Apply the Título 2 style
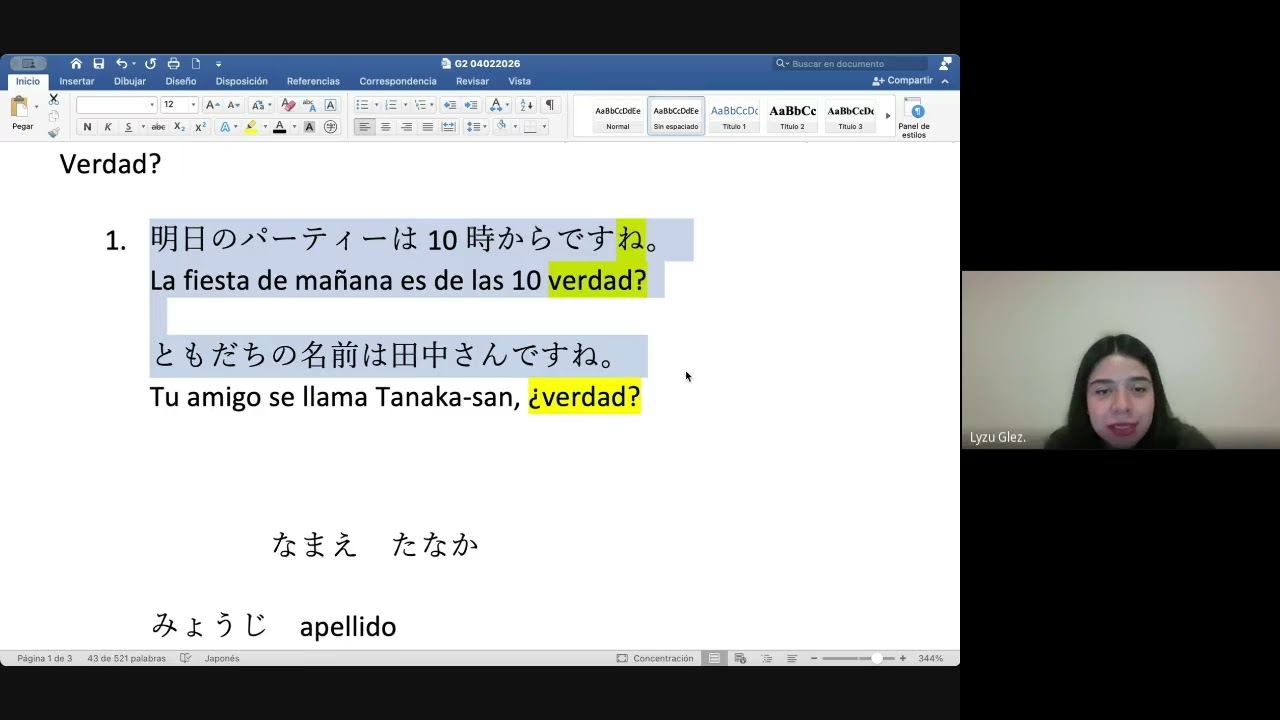The height and width of the screenshot is (720, 1280). (792, 116)
